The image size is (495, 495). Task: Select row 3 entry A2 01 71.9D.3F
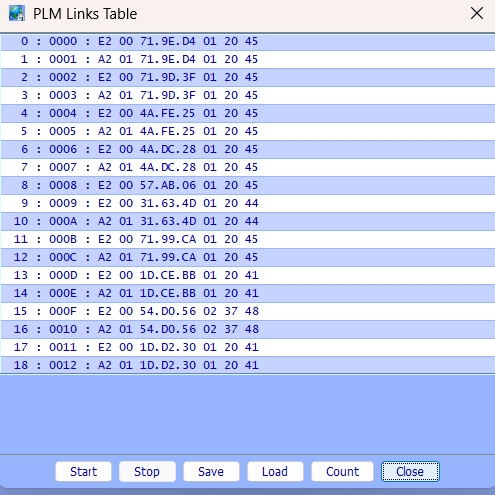247,95
